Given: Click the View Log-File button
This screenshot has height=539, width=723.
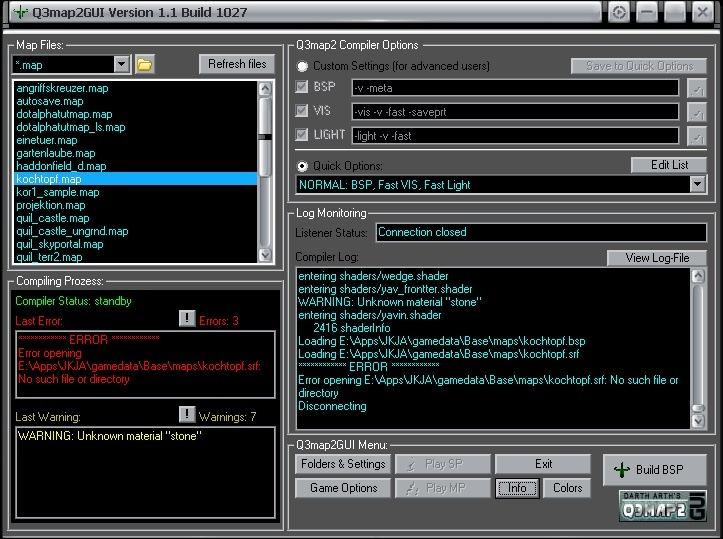Looking at the screenshot, I should click(x=657, y=258).
